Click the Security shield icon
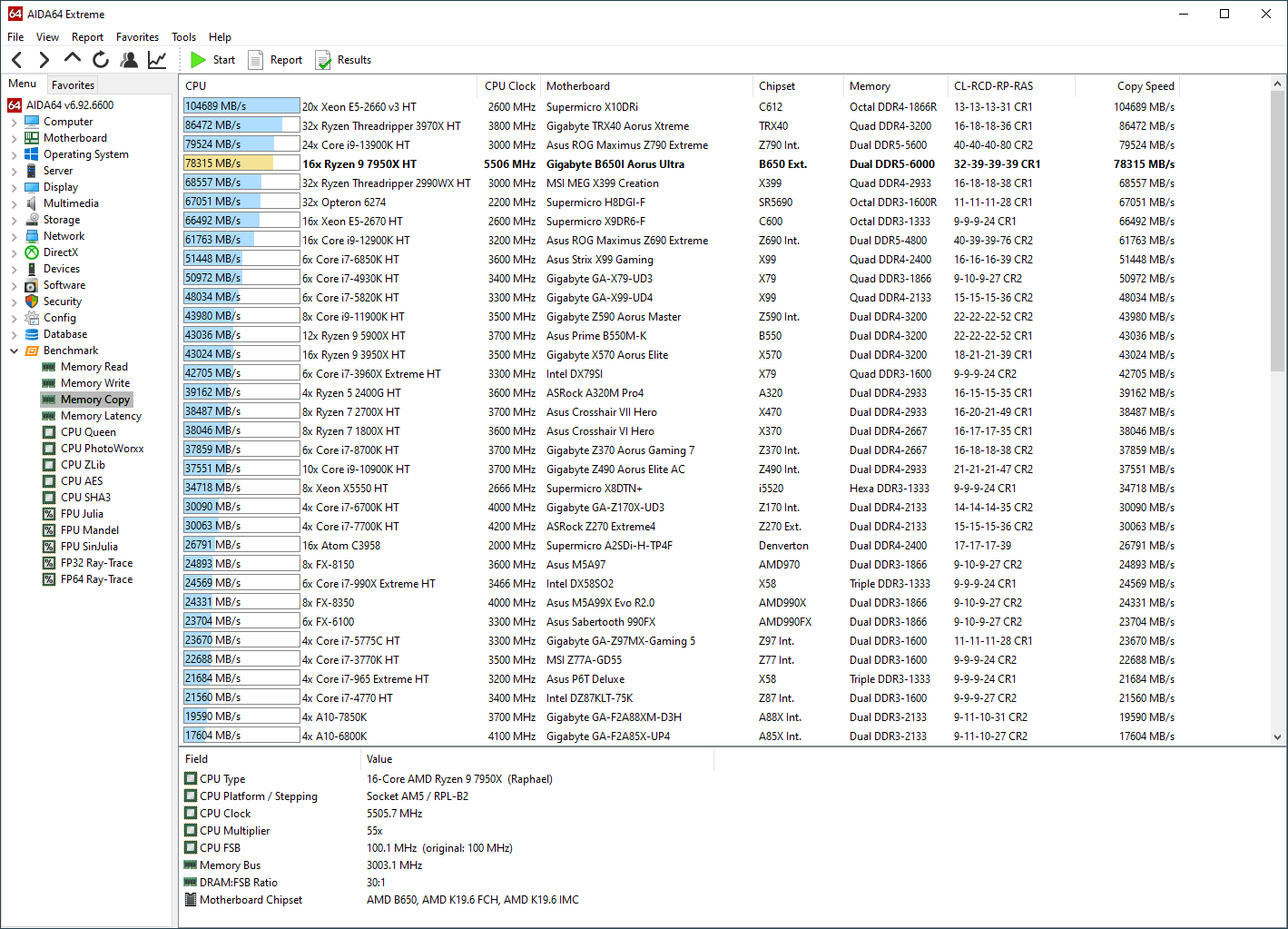 click(32, 301)
